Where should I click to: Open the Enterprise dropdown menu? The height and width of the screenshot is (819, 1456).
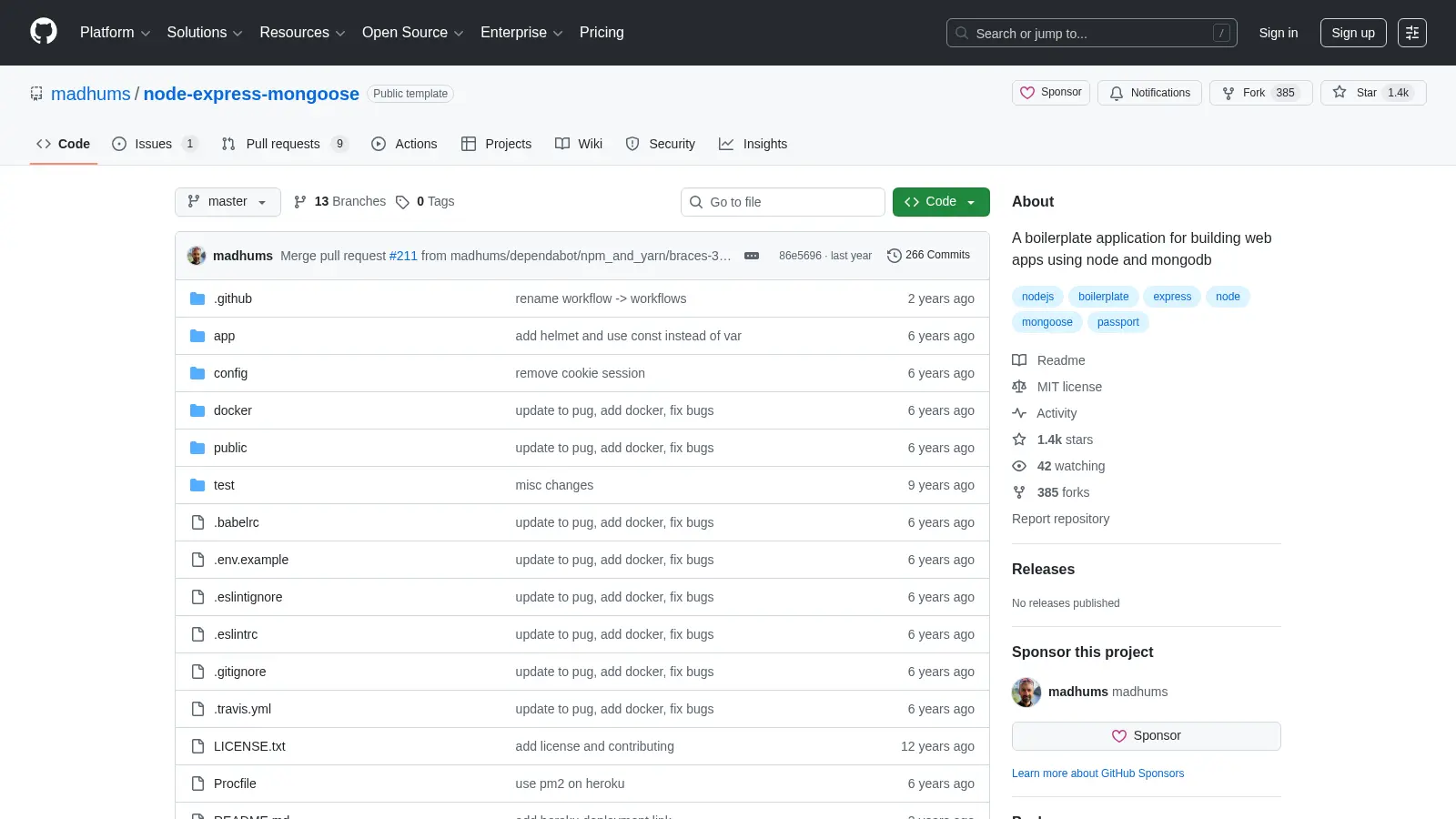click(x=521, y=33)
